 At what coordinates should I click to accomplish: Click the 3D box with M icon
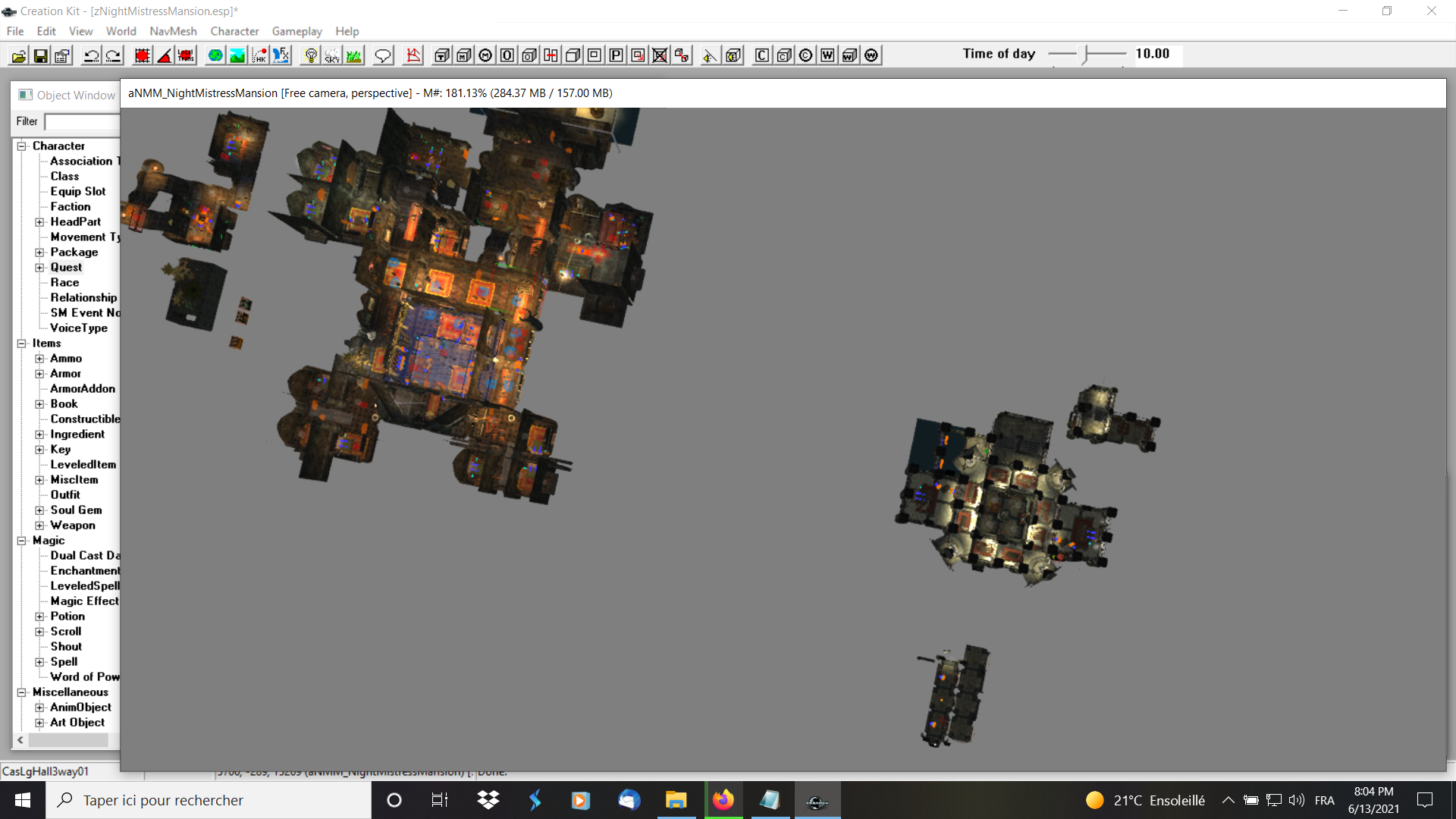pyautogui.click(x=464, y=55)
